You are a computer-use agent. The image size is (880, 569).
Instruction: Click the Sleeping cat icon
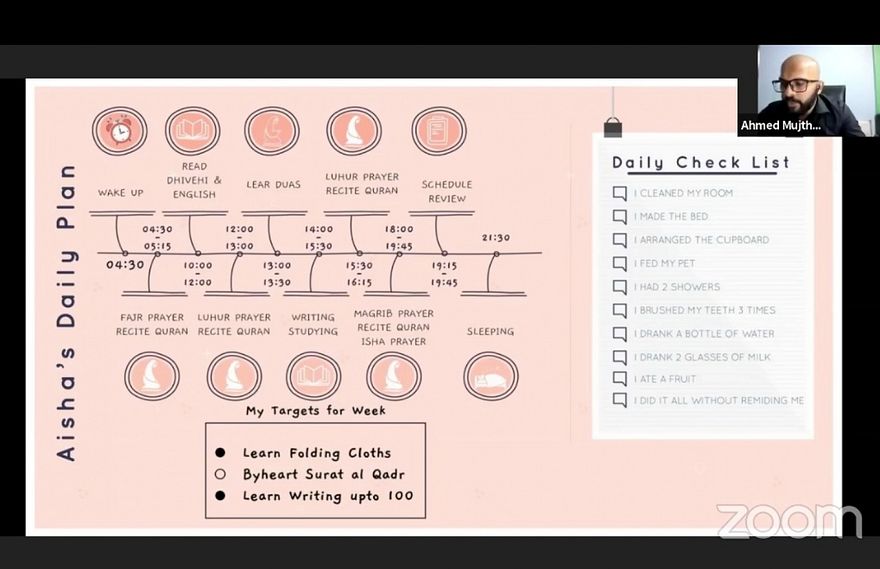point(490,376)
